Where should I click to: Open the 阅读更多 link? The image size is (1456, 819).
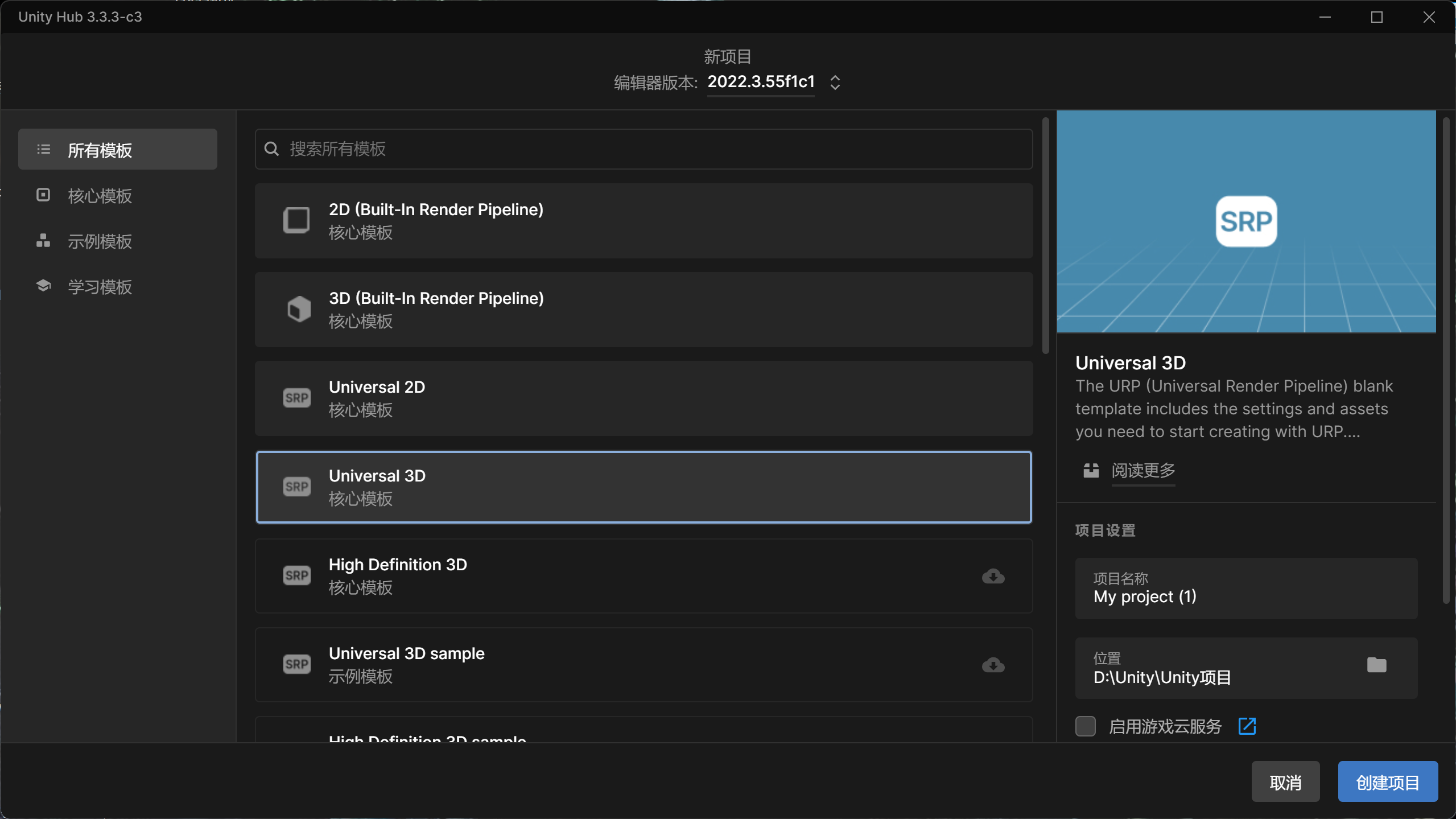(1142, 471)
